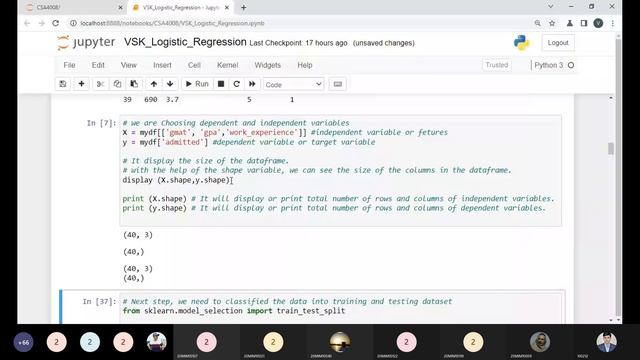Click the Python 3 kernel indicator circle
Image resolution: width=640 pixels, height=360 pixels.
click(x=571, y=65)
